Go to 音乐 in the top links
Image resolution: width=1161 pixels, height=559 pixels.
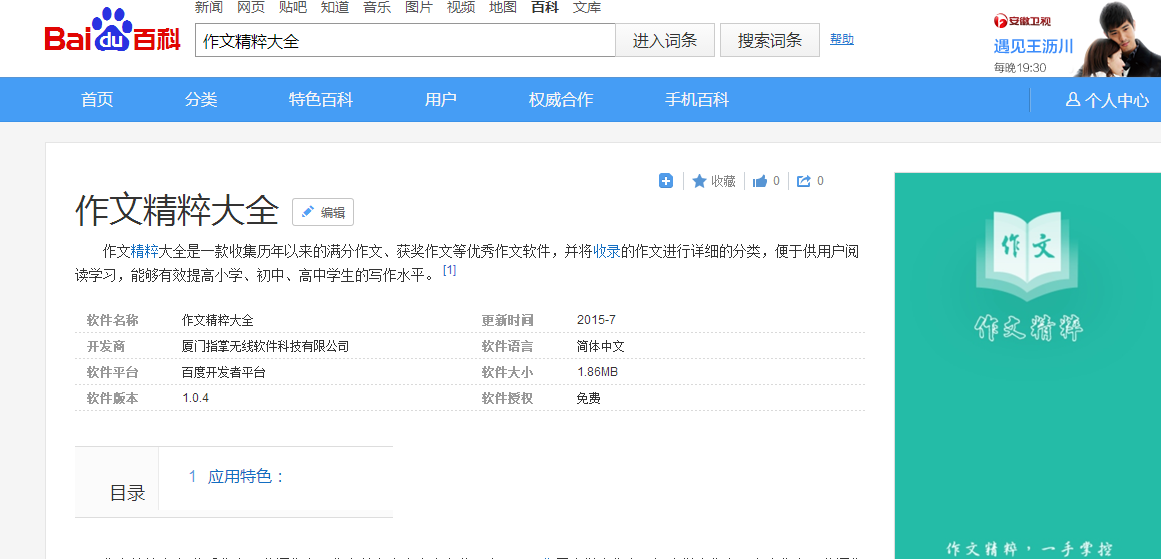coord(377,7)
